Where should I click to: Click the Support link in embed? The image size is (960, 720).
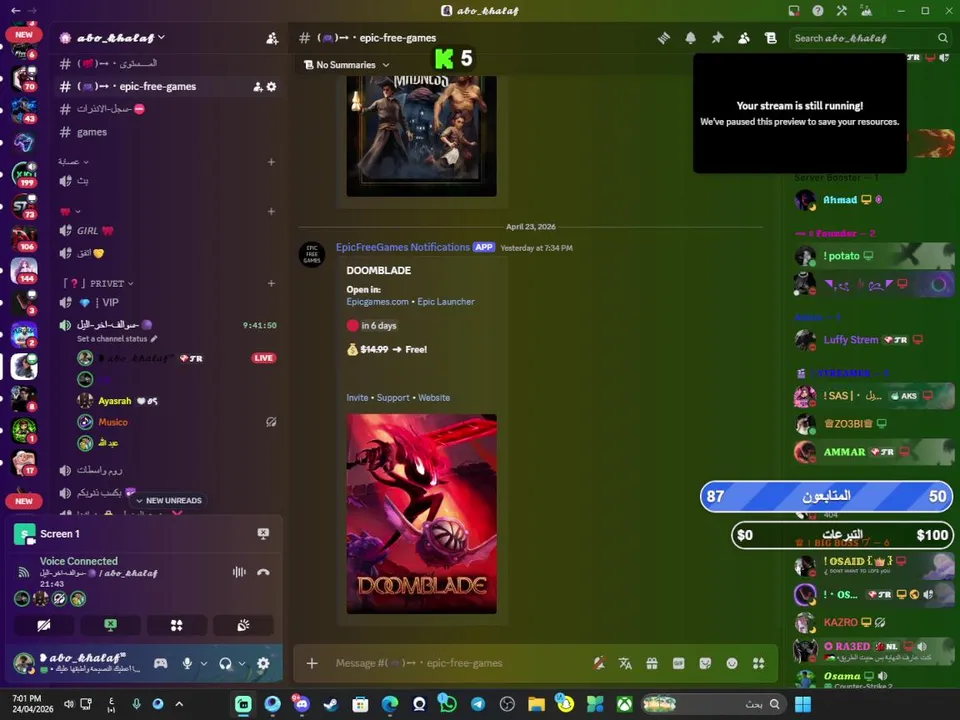393,398
